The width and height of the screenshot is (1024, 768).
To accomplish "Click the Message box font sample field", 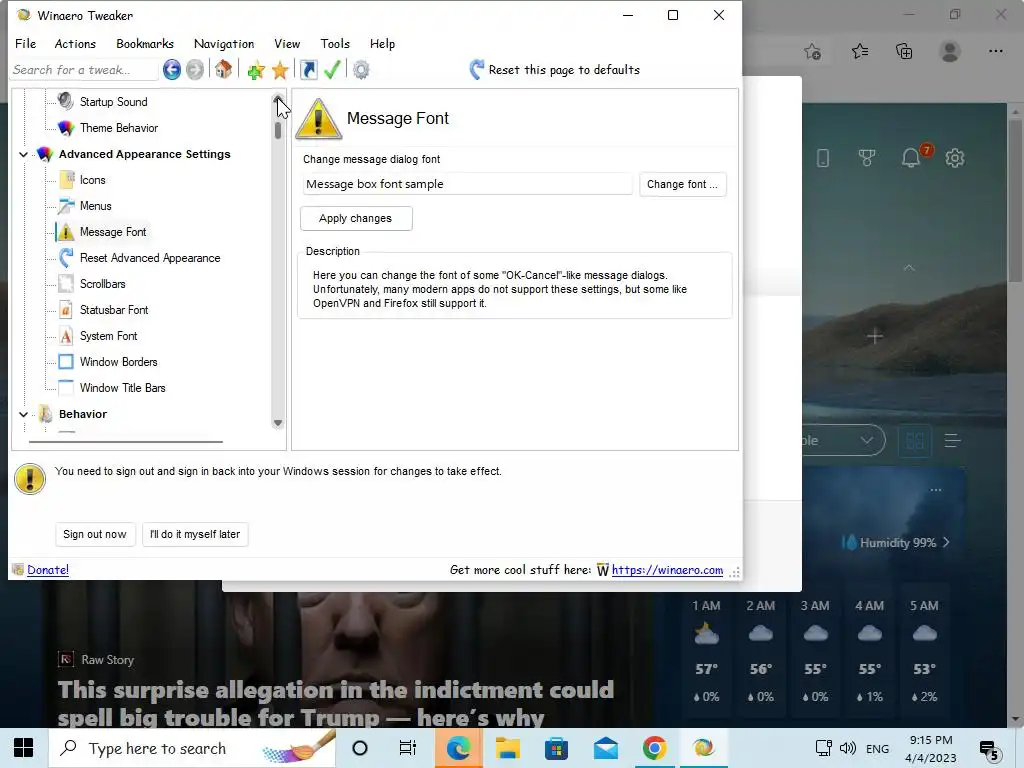I will tap(467, 184).
